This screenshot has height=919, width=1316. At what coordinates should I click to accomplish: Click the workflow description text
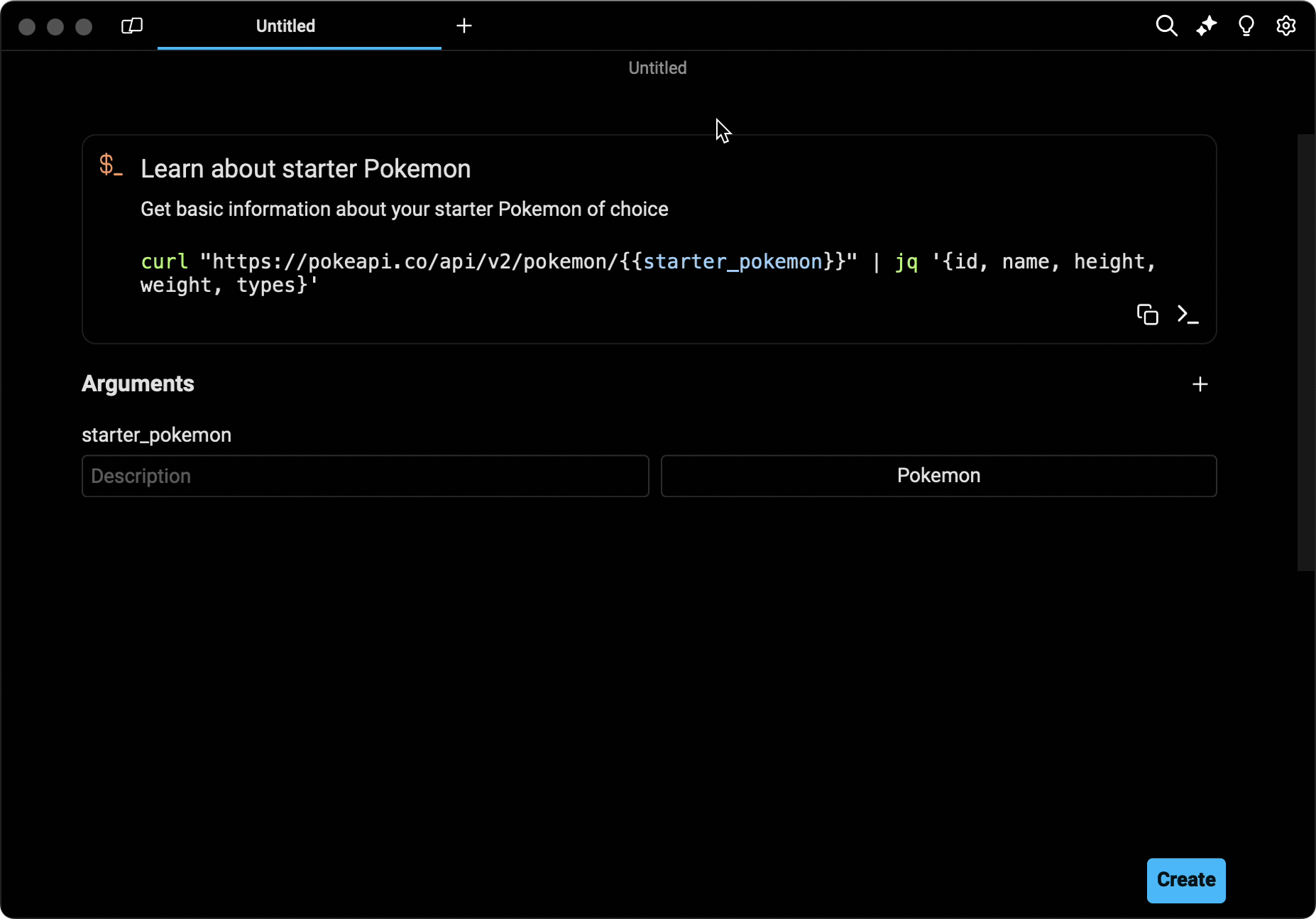(x=404, y=209)
